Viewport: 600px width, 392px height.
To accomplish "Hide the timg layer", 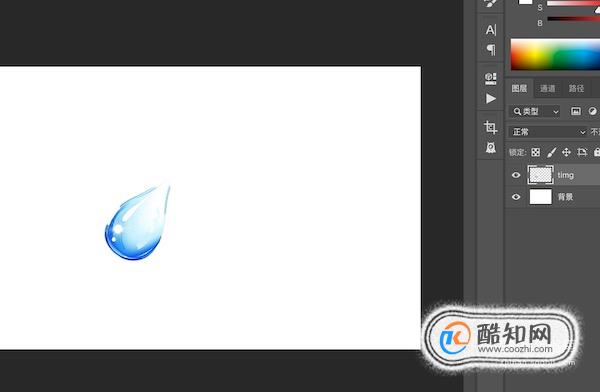I will 516,175.
